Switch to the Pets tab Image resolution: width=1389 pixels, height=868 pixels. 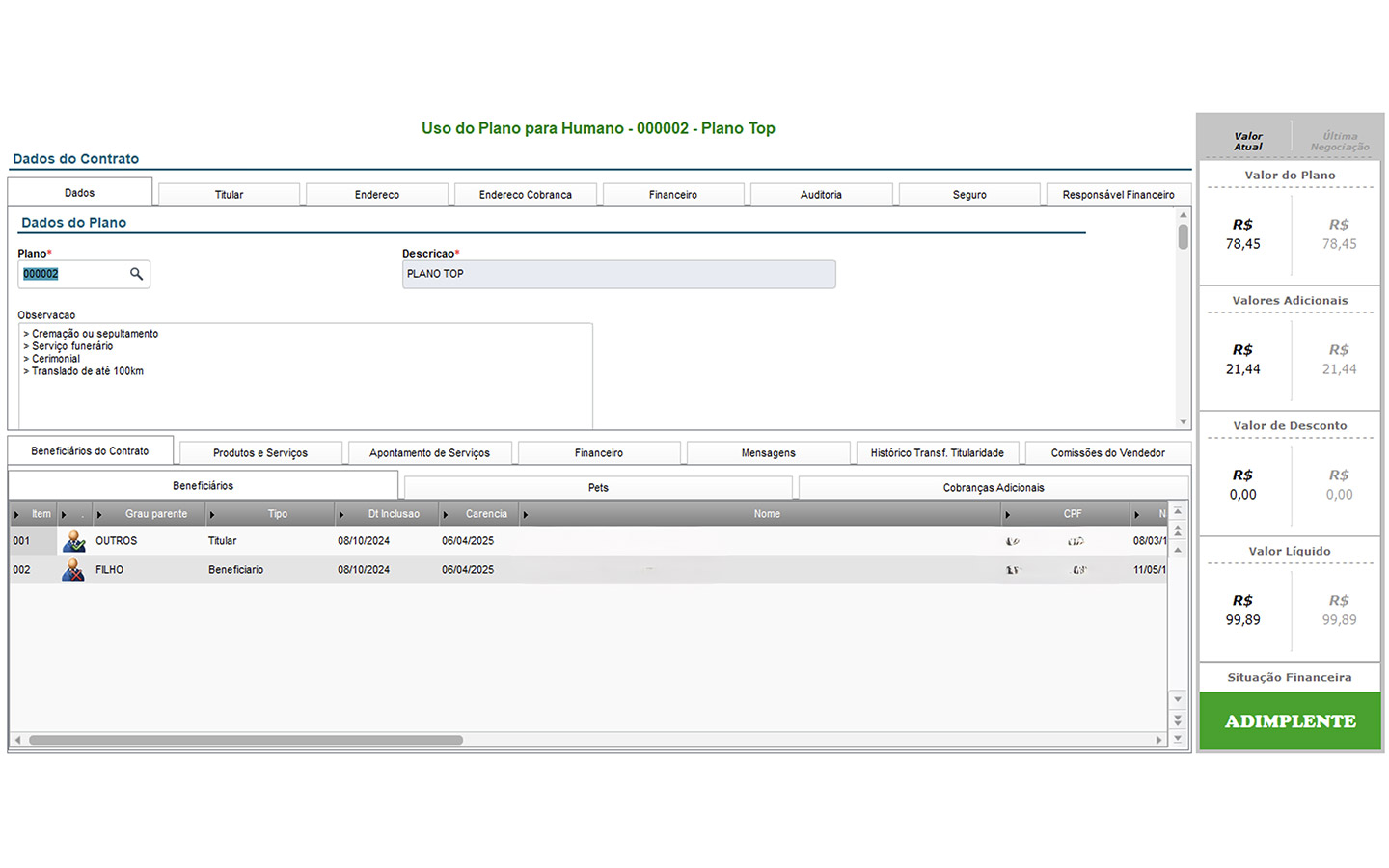coord(598,488)
